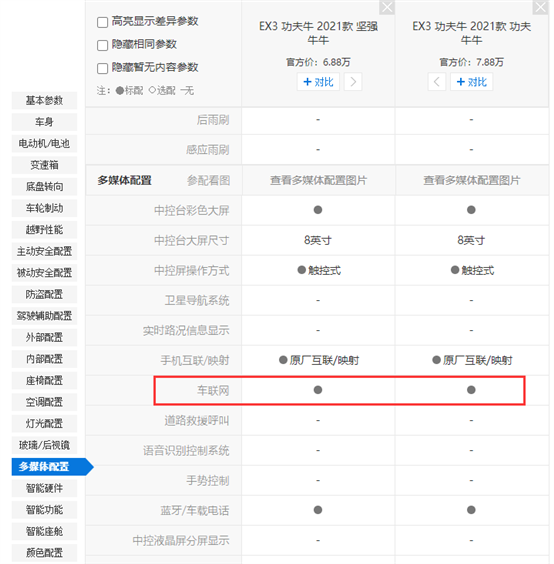Go to 变速箱 section
Screen dimensions: 554x564
click(44, 165)
